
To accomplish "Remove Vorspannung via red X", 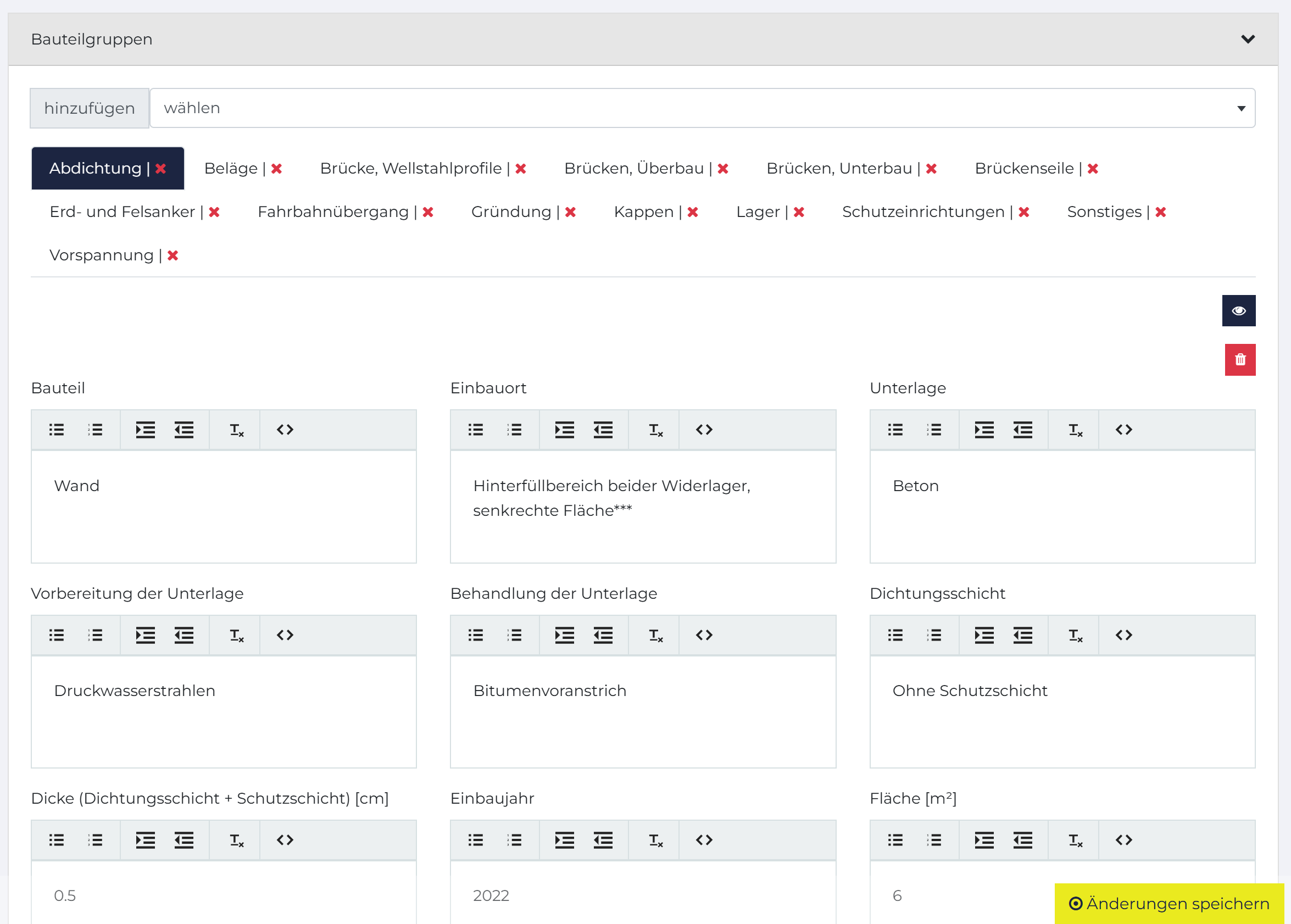I will coord(173,255).
